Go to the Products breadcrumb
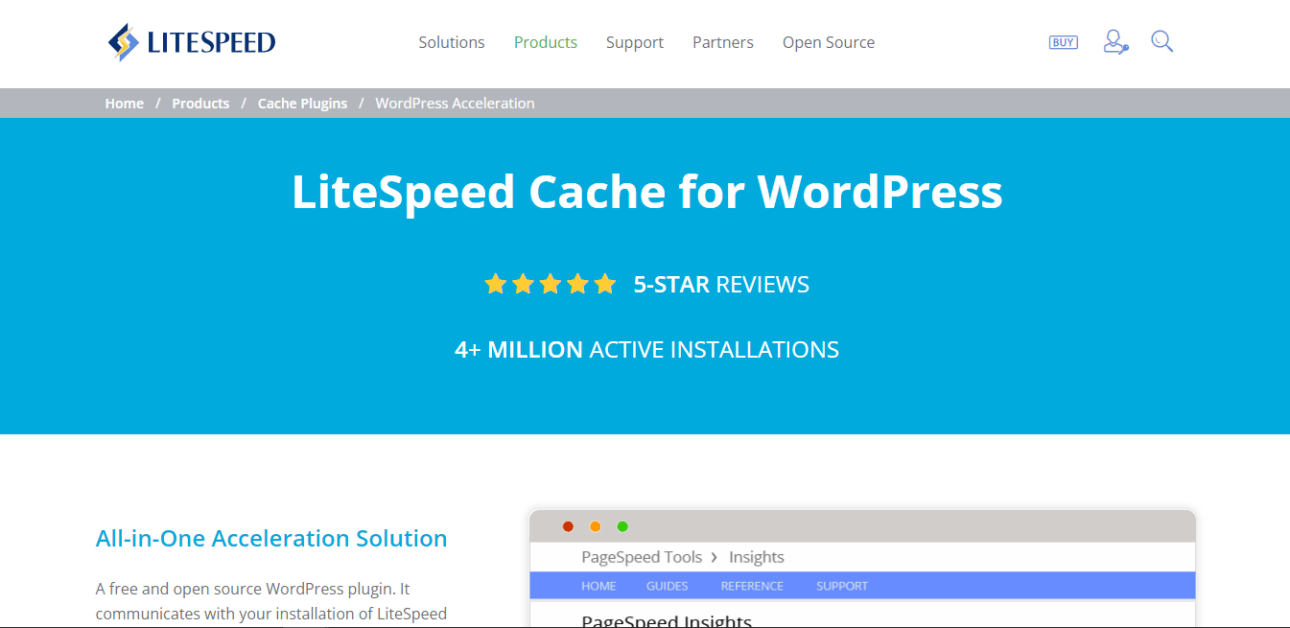Viewport: 1290px width, 628px height. [200, 103]
